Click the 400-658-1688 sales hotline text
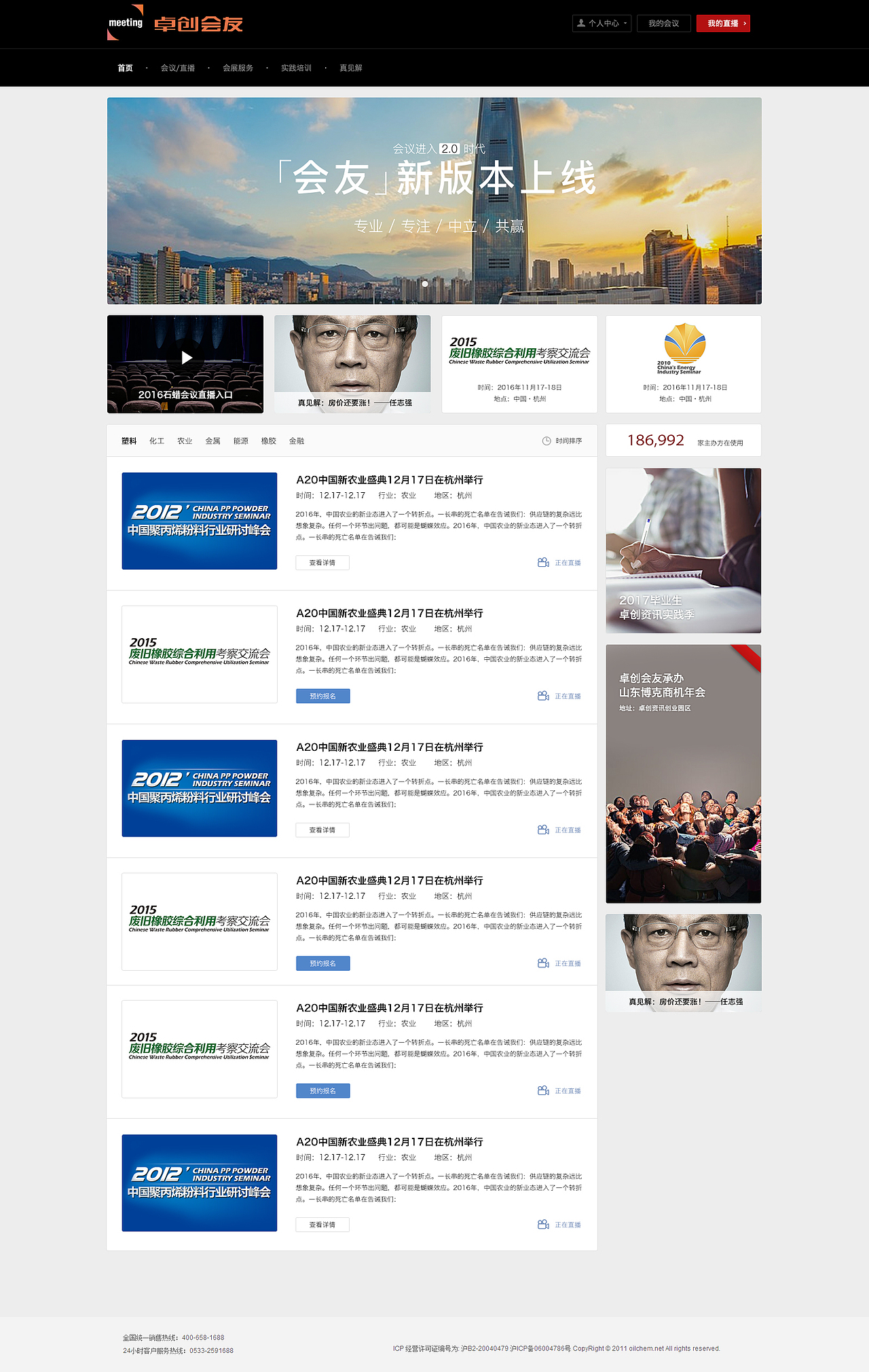Viewport: 869px width, 1372px height. pos(203,1337)
